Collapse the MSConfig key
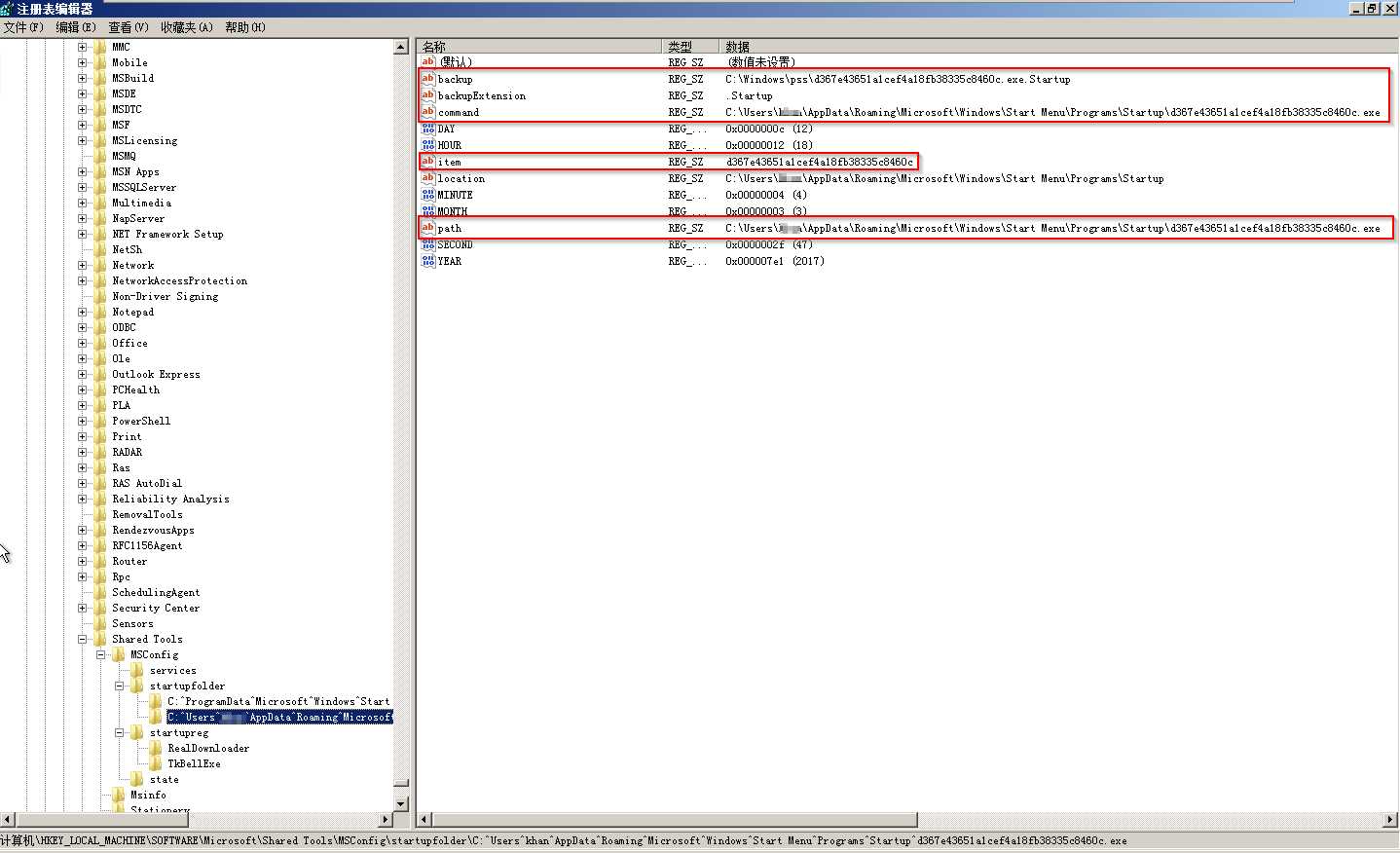1400x853 pixels. pos(101,654)
